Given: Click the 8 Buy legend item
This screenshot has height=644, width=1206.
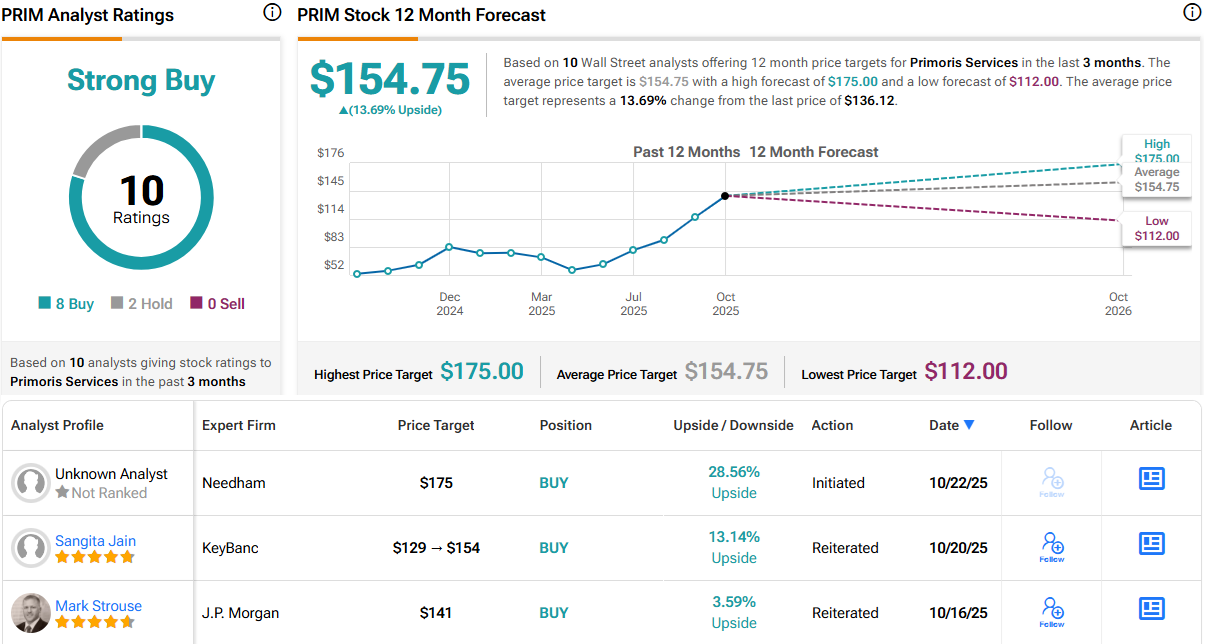Looking at the screenshot, I should tap(66, 304).
